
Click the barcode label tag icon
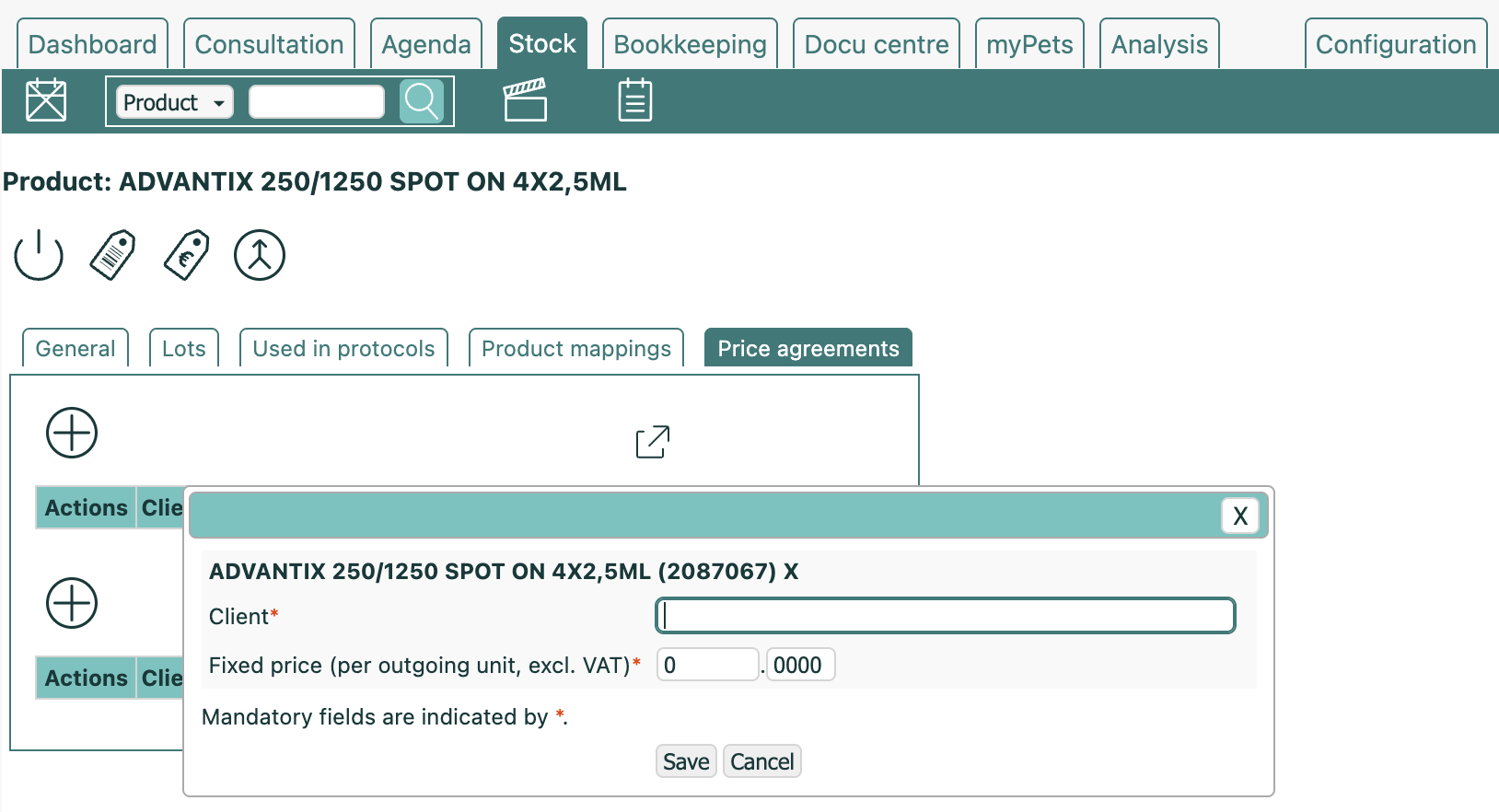coord(112,255)
